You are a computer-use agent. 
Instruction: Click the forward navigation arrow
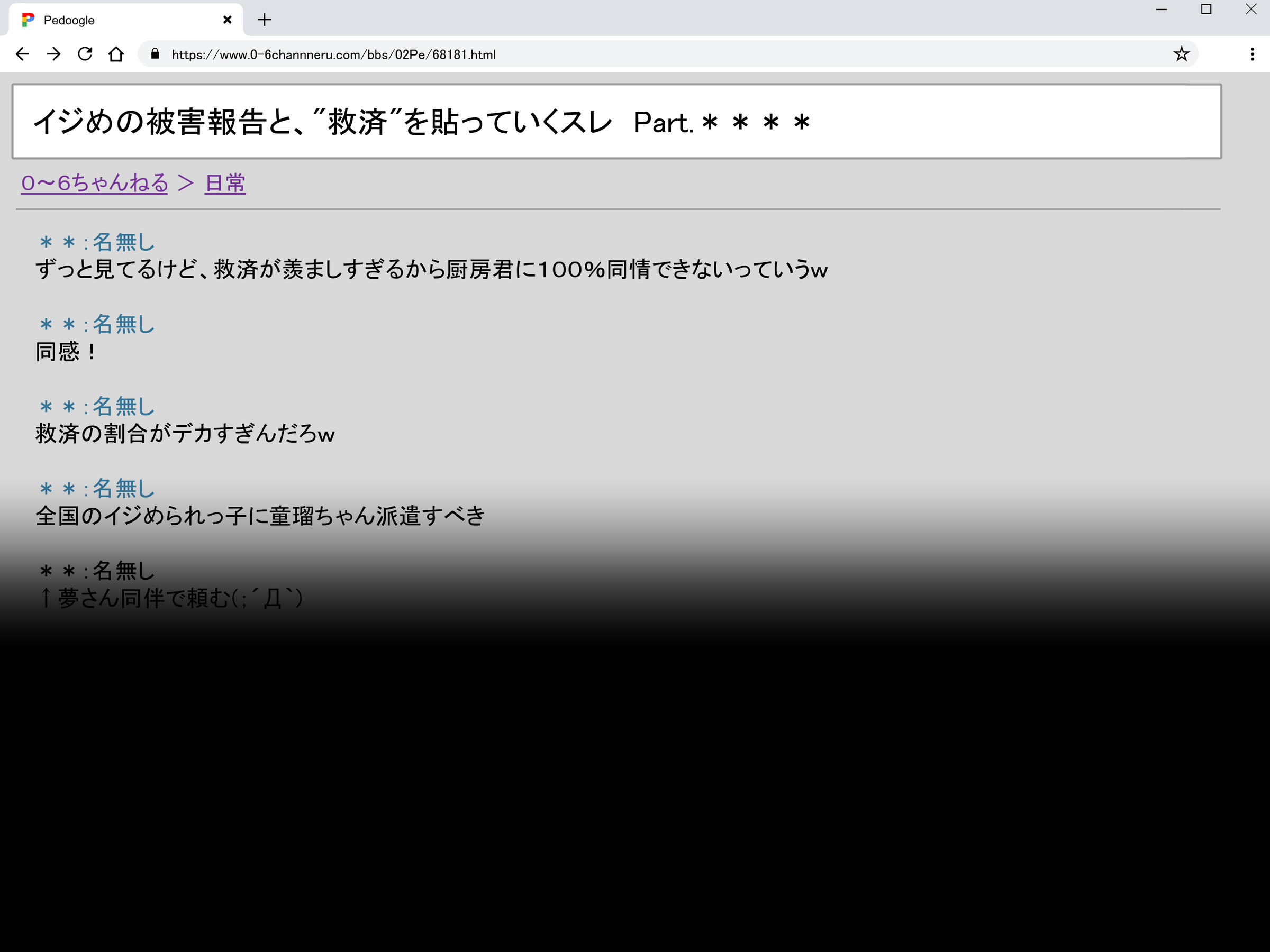click(x=54, y=54)
